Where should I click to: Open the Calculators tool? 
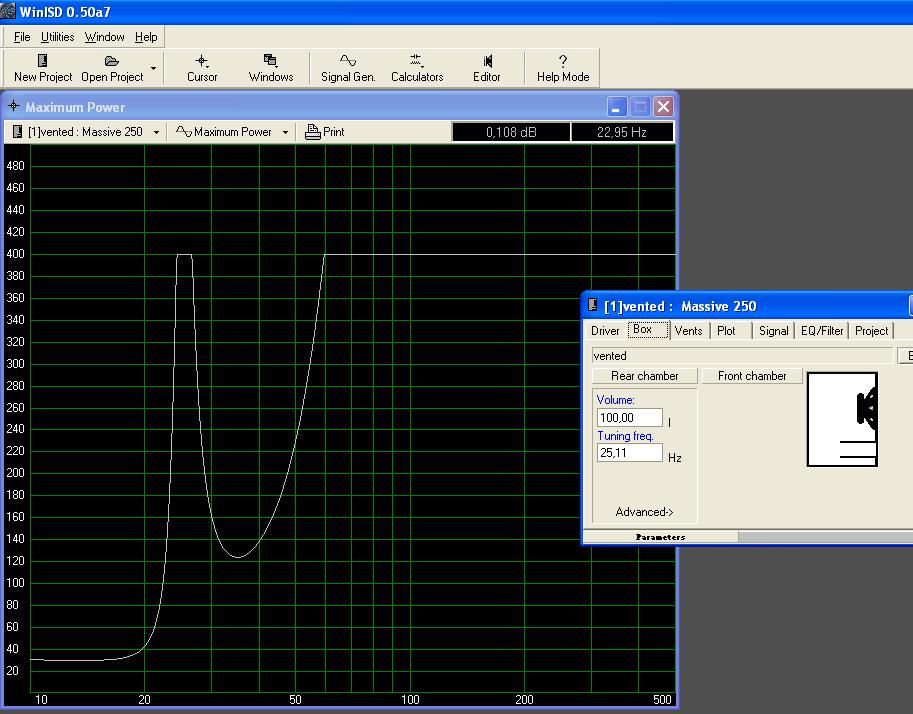417,61
